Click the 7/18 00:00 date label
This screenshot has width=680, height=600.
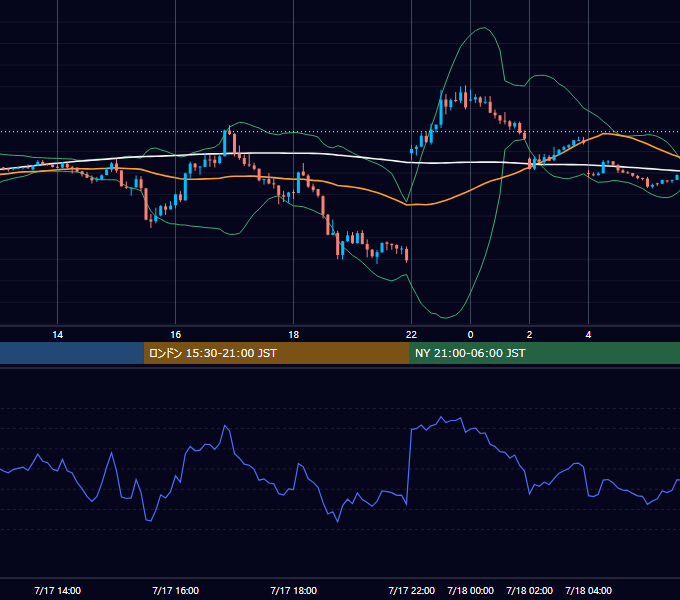coord(470,590)
